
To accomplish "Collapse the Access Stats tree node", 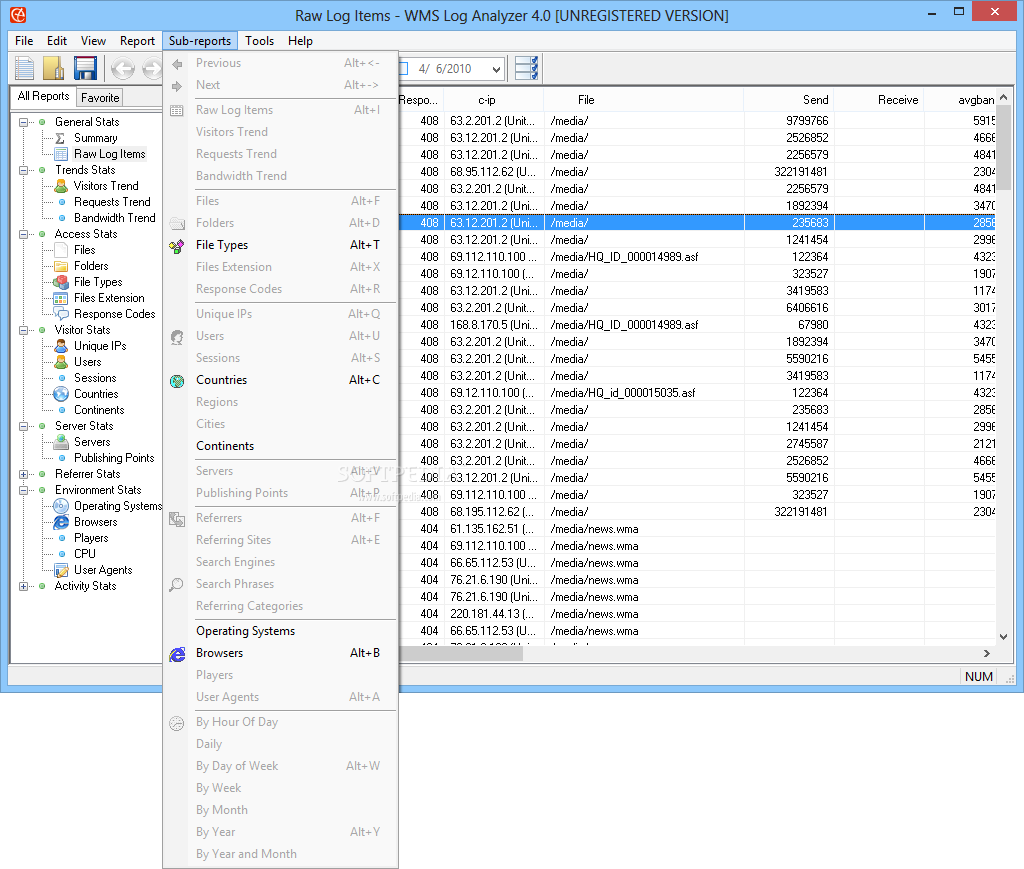I will coord(24,234).
